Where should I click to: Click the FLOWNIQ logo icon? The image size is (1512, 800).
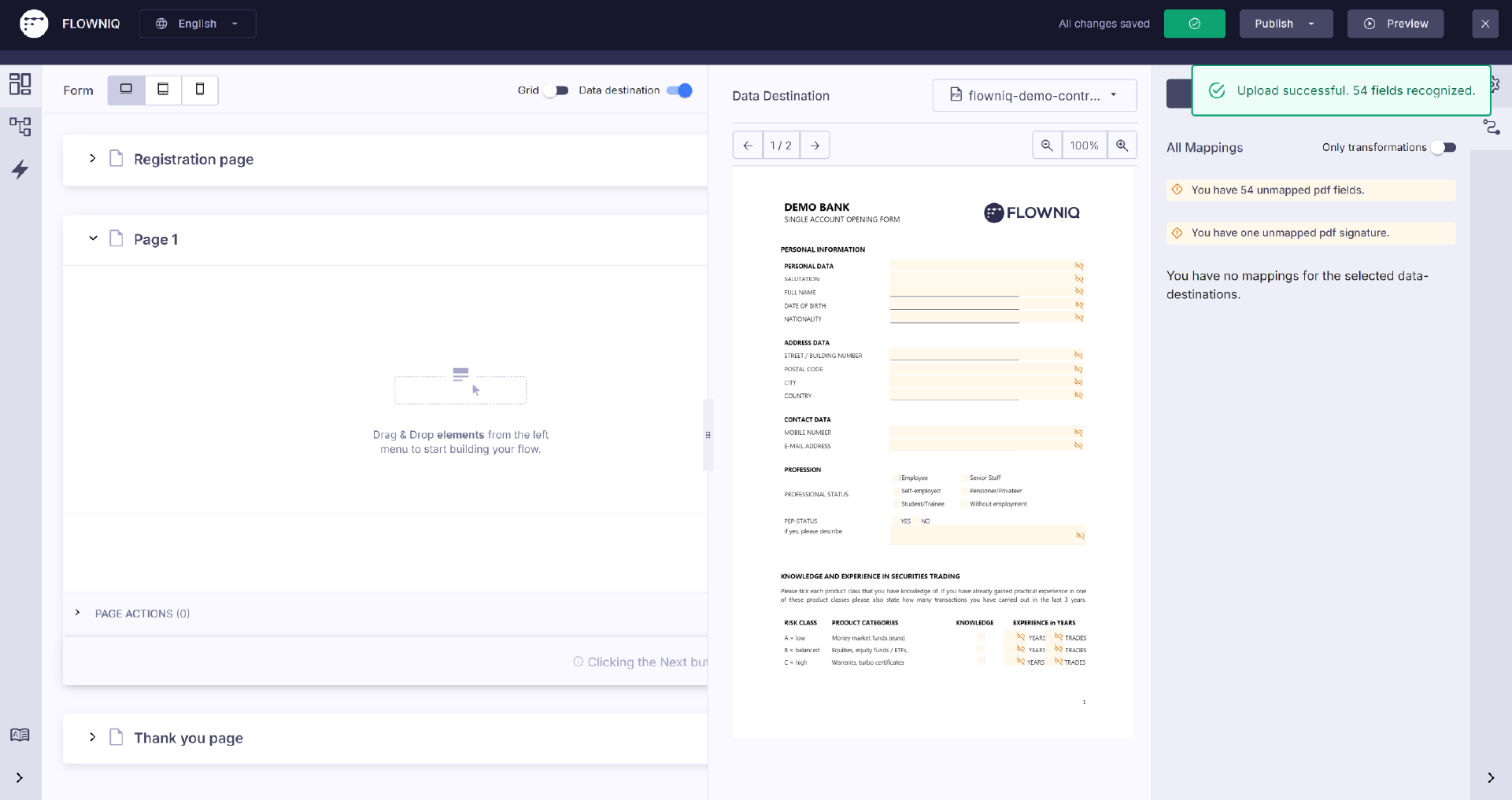click(x=34, y=24)
